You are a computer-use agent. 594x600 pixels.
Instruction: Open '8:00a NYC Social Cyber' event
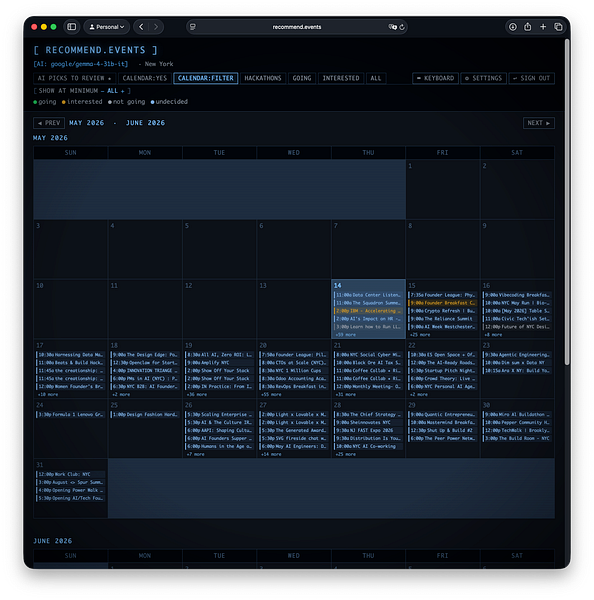pyautogui.click(x=368, y=355)
